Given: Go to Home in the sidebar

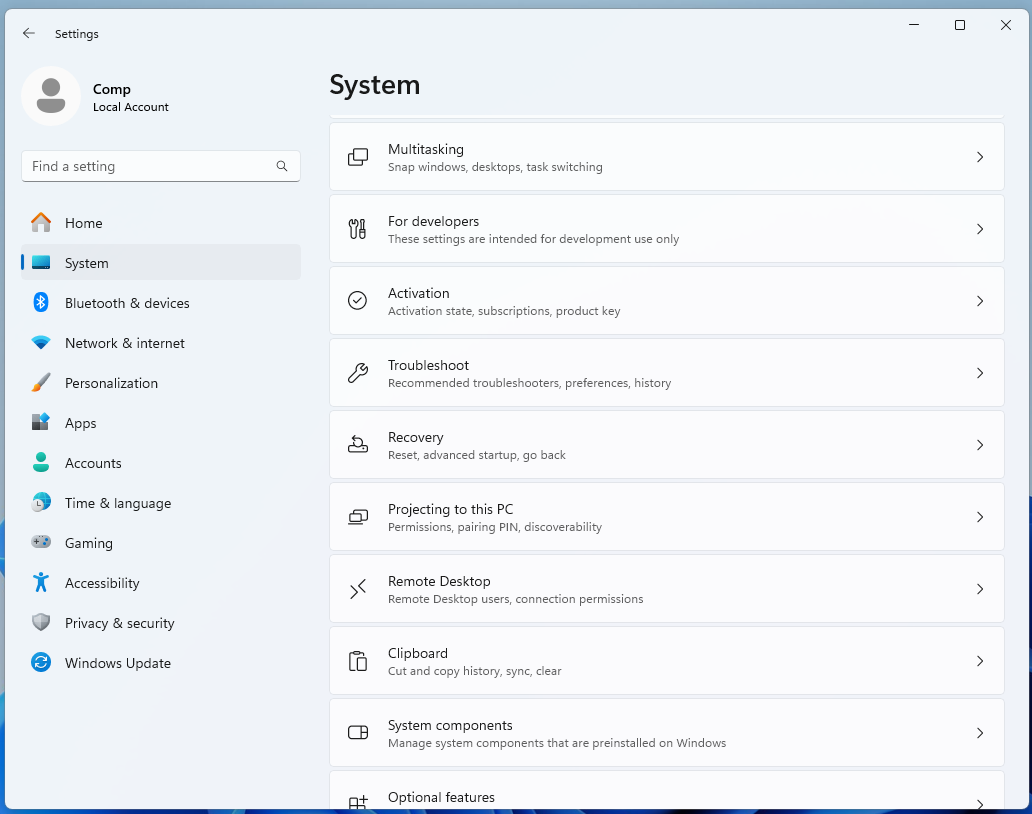Looking at the screenshot, I should (161, 222).
